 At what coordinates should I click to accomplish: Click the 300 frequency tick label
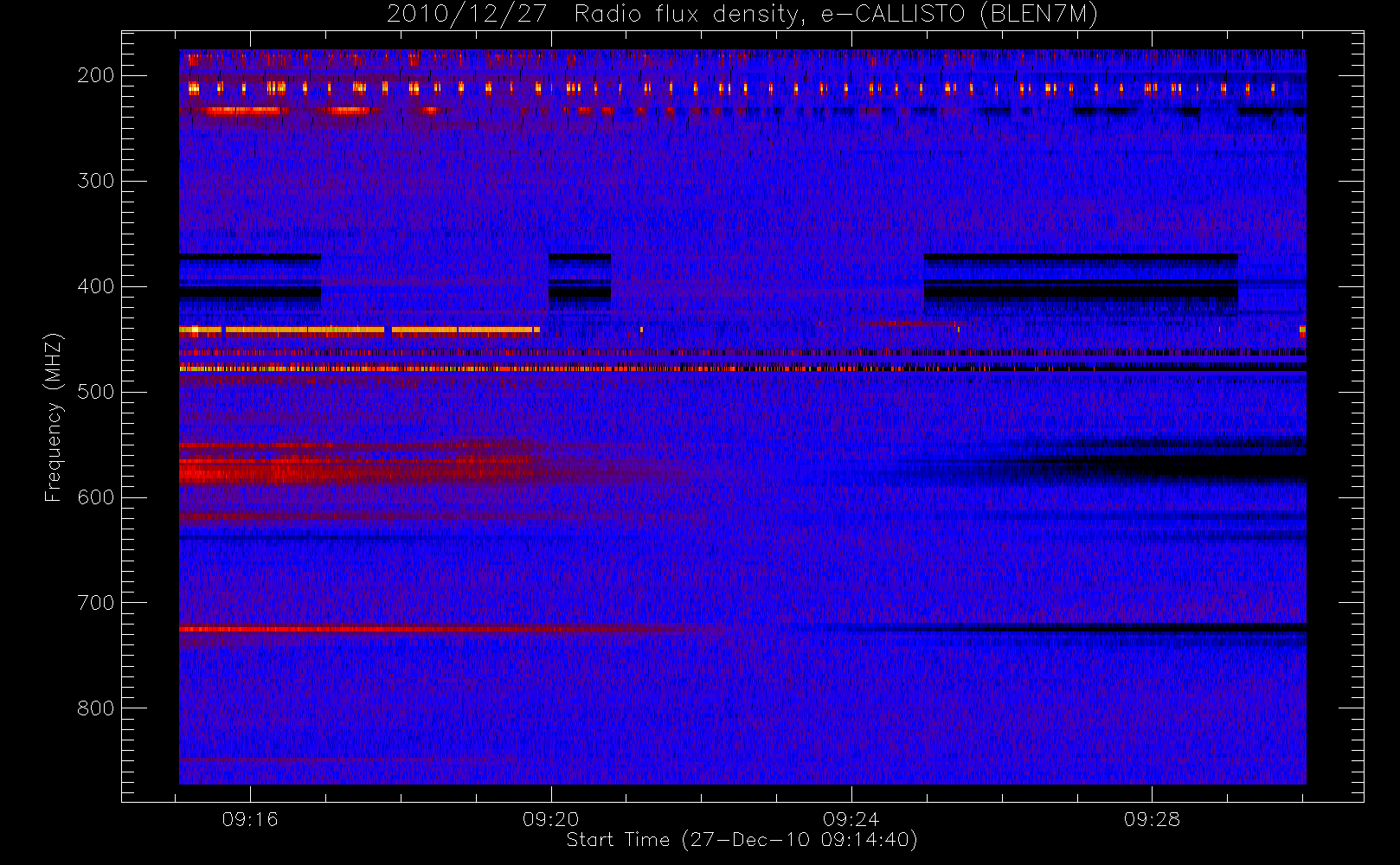pos(96,181)
